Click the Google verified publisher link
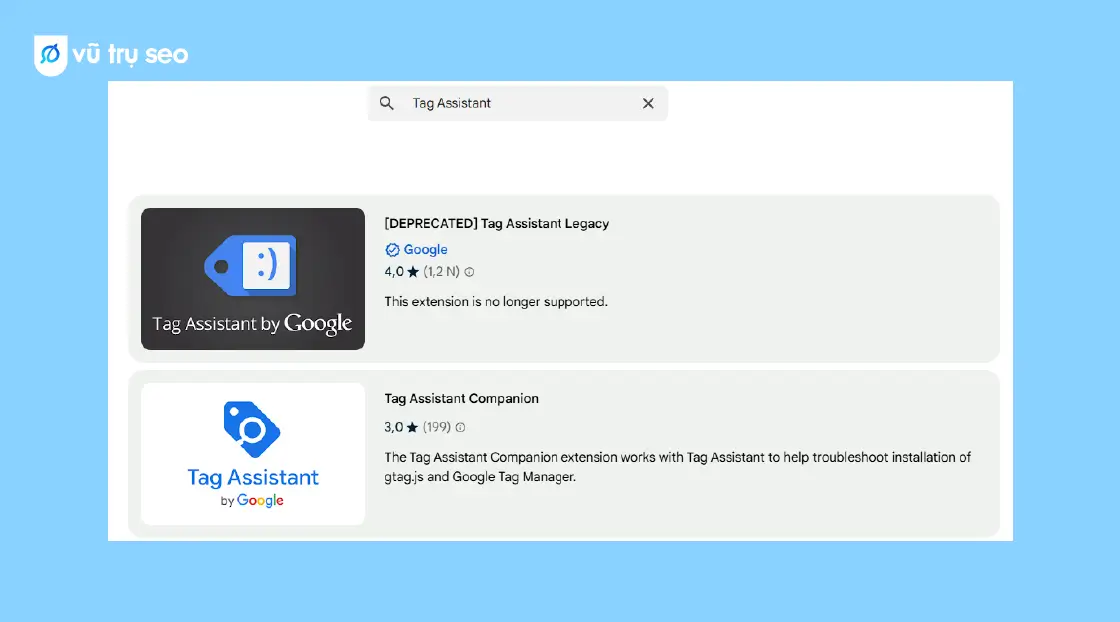This screenshot has height=622, width=1120. pos(425,249)
